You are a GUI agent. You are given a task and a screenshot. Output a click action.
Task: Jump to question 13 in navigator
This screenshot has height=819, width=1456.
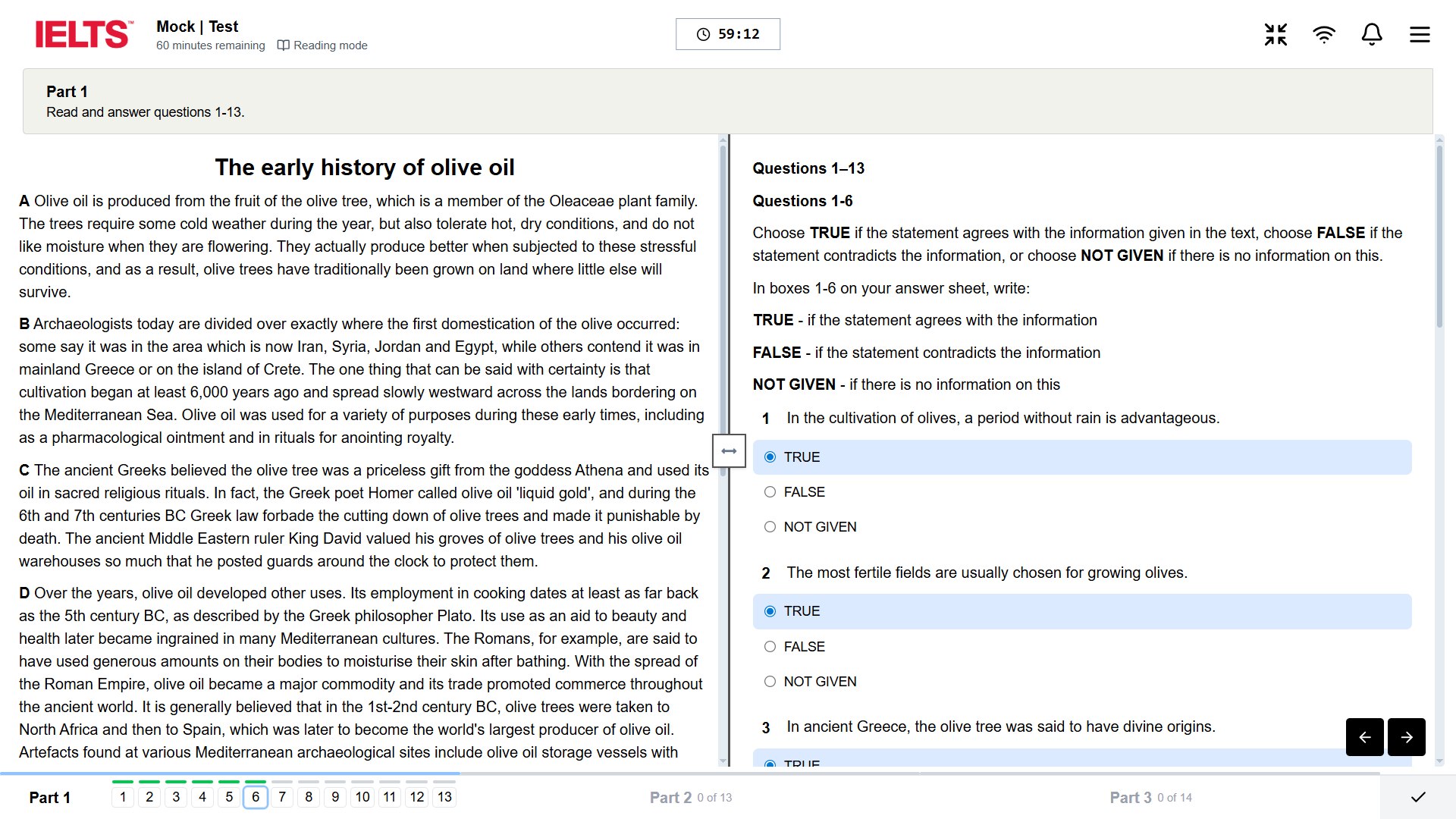point(444,797)
